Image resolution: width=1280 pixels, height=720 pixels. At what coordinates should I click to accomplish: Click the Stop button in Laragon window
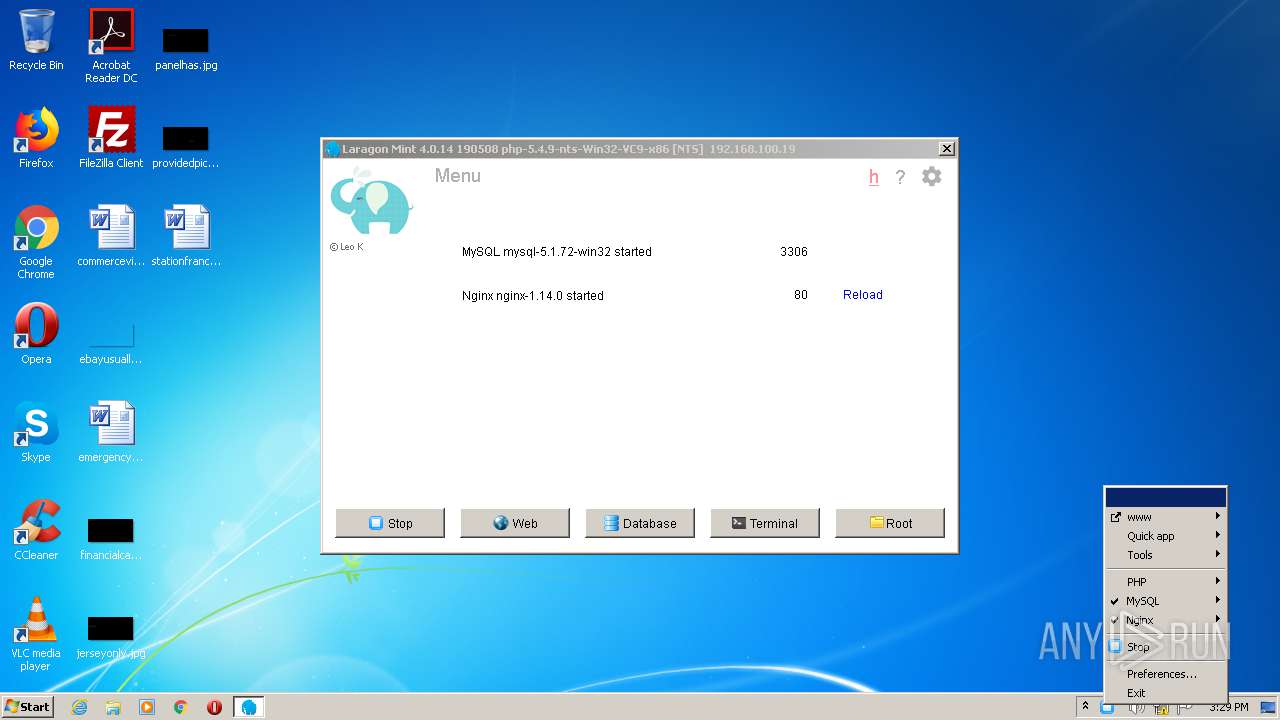(x=390, y=523)
